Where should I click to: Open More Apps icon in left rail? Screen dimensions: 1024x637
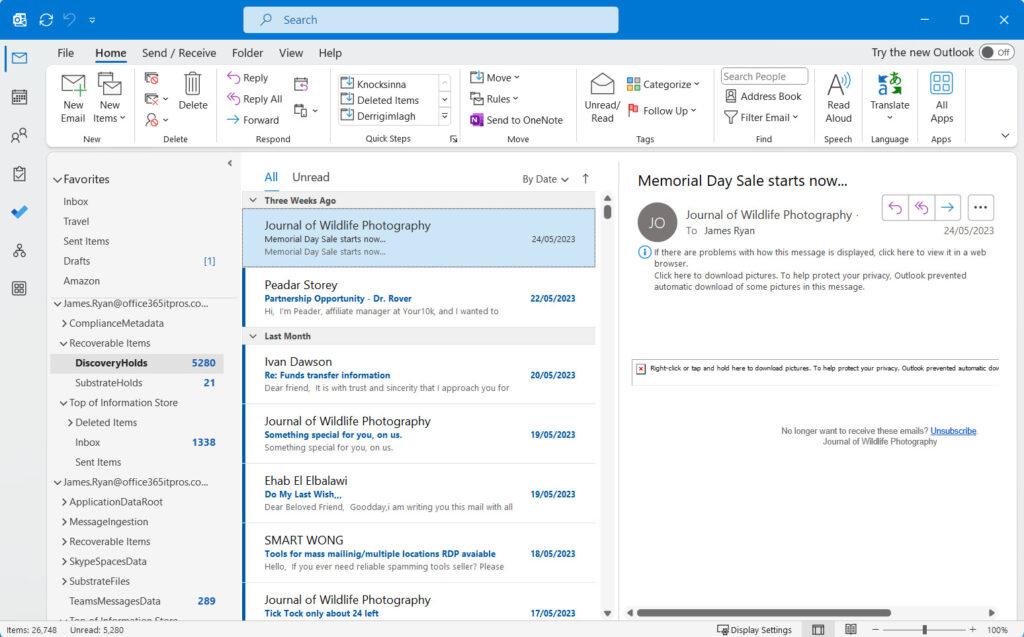(20, 288)
